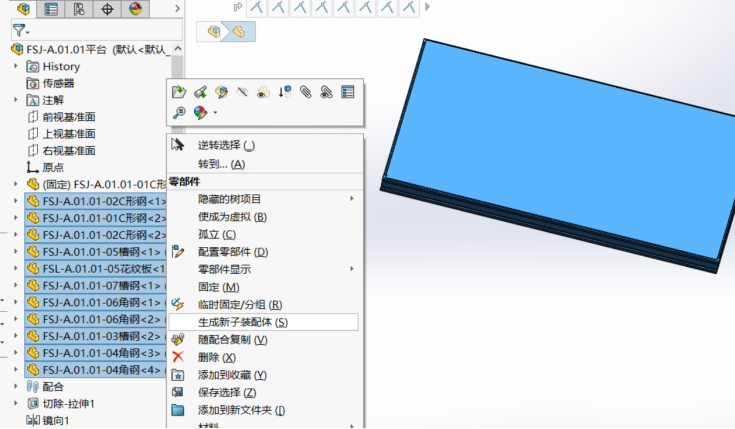The height and width of the screenshot is (429, 735).
Task: Click 添加到新文件夹 menu entry
Action: [241, 410]
